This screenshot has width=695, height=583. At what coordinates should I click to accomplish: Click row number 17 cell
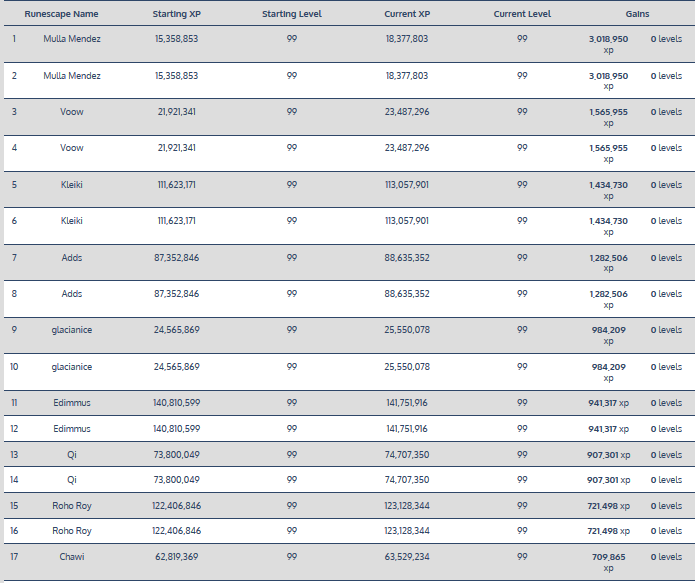[14, 557]
